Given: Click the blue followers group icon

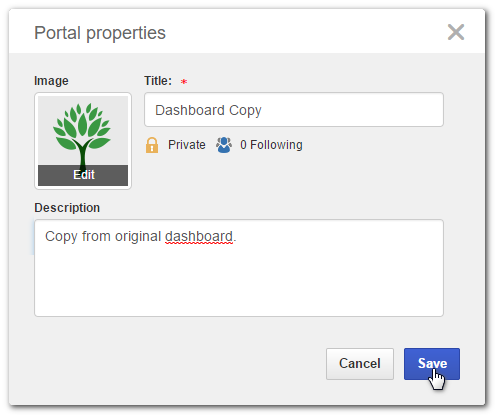Looking at the screenshot, I should [x=224, y=145].
